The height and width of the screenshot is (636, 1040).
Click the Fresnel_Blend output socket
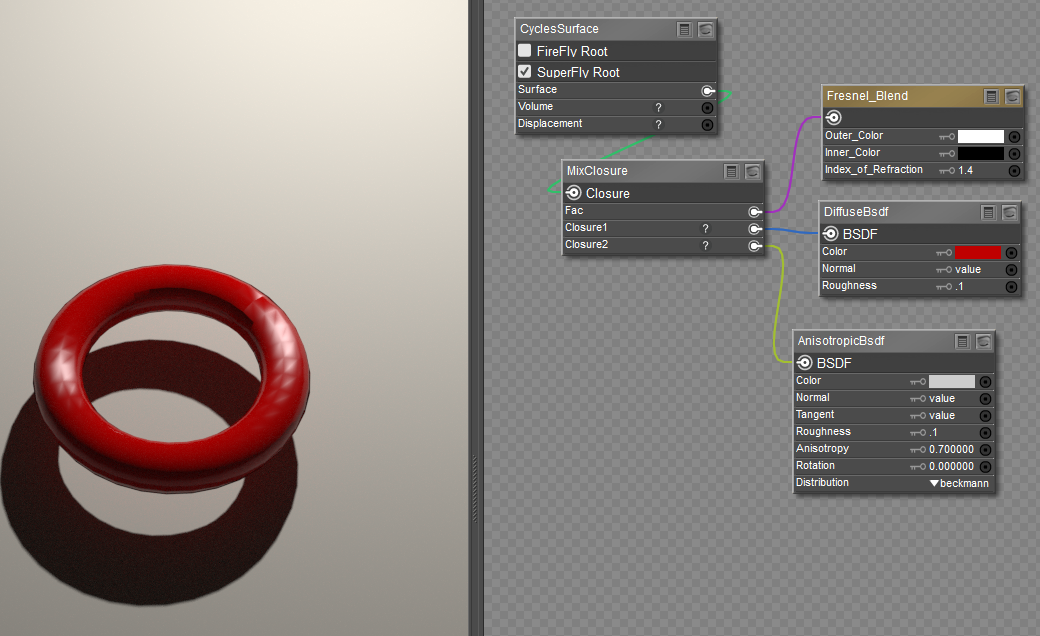pyautogui.click(x=834, y=118)
